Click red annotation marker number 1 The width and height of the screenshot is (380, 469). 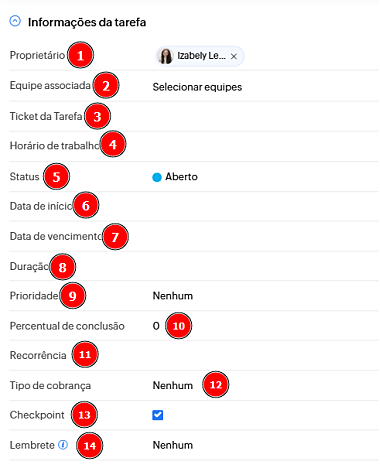pos(80,55)
